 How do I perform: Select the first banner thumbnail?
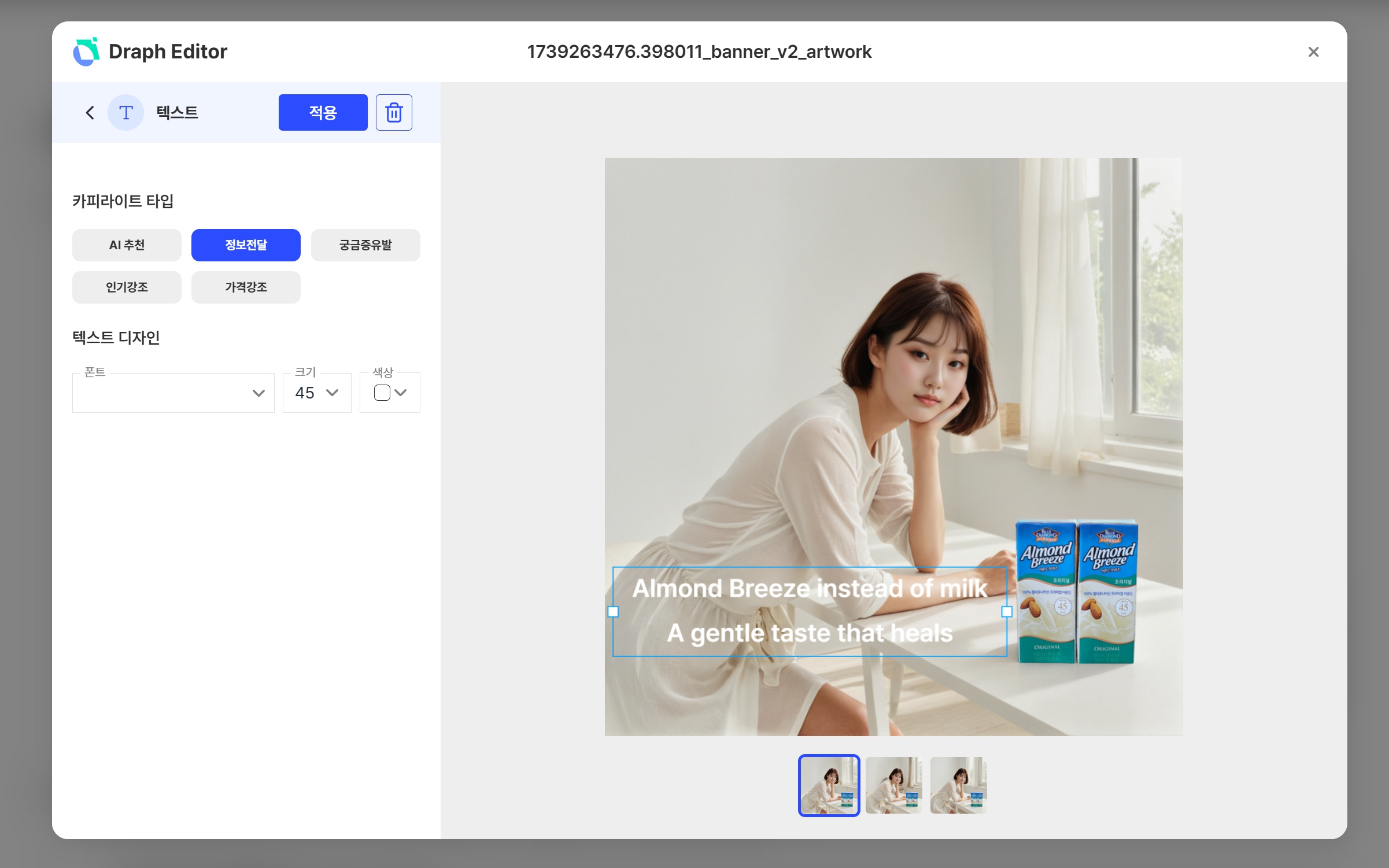tap(829, 785)
